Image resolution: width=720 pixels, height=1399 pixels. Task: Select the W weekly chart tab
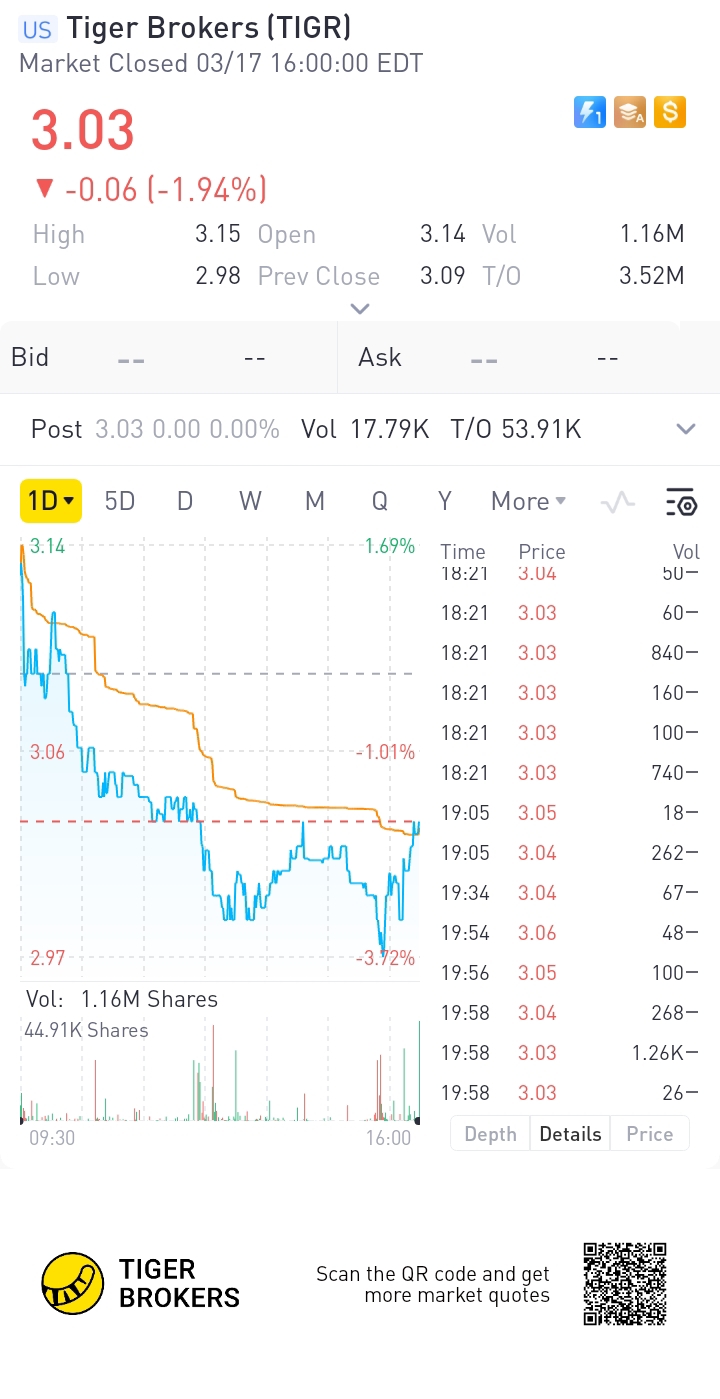pos(250,501)
